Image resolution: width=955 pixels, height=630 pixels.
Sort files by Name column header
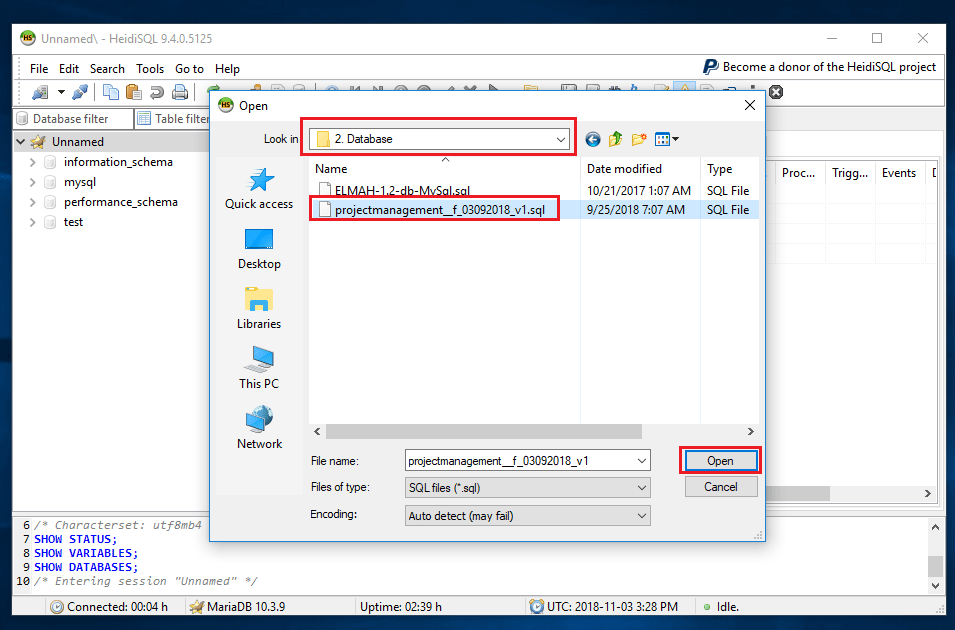click(445, 169)
